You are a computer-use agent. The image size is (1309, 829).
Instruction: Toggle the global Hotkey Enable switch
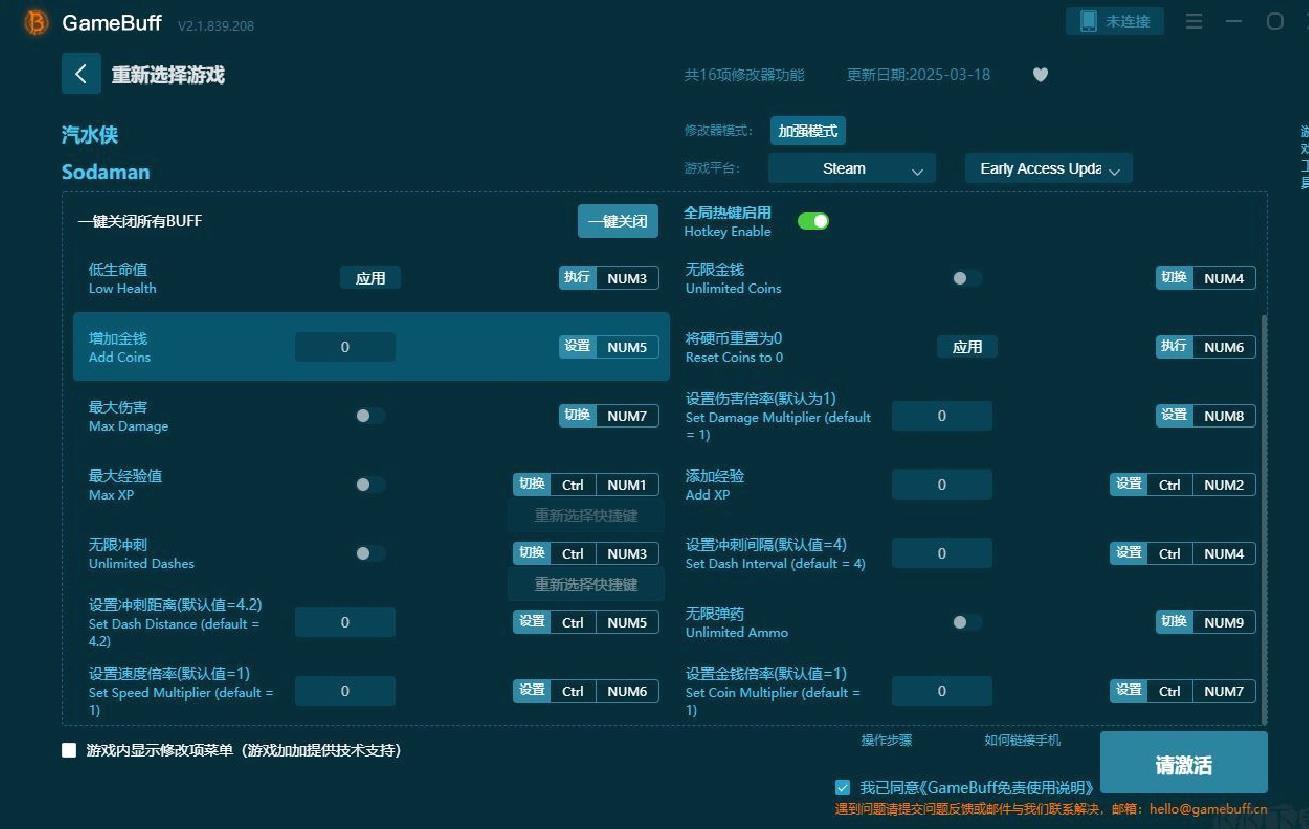coord(813,221)
